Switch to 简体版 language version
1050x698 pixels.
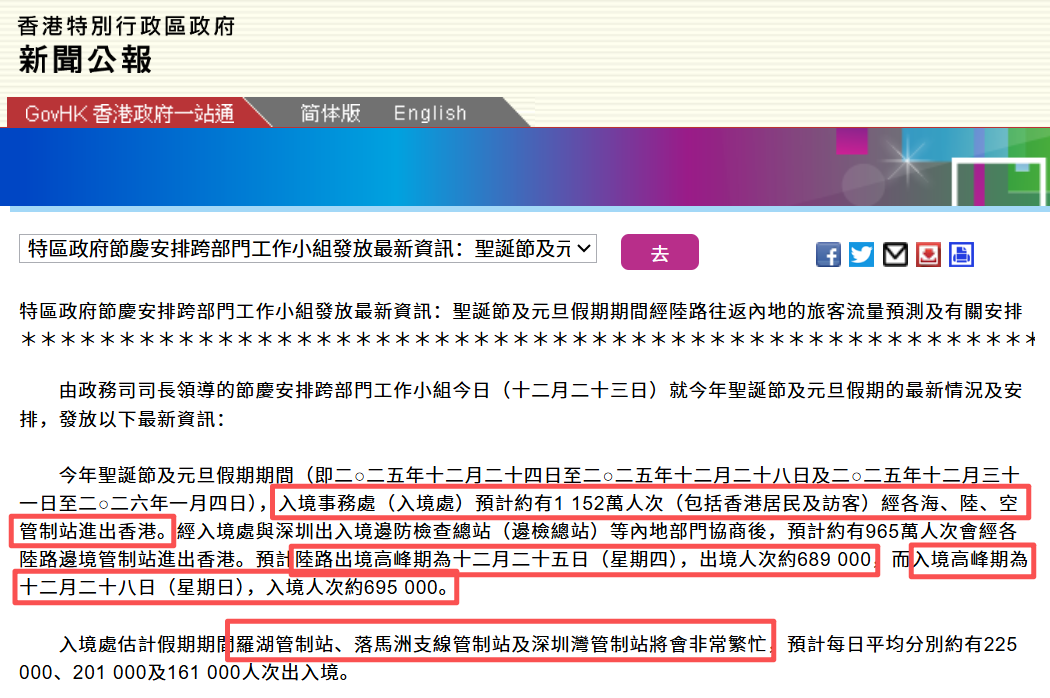click(330, 113)
